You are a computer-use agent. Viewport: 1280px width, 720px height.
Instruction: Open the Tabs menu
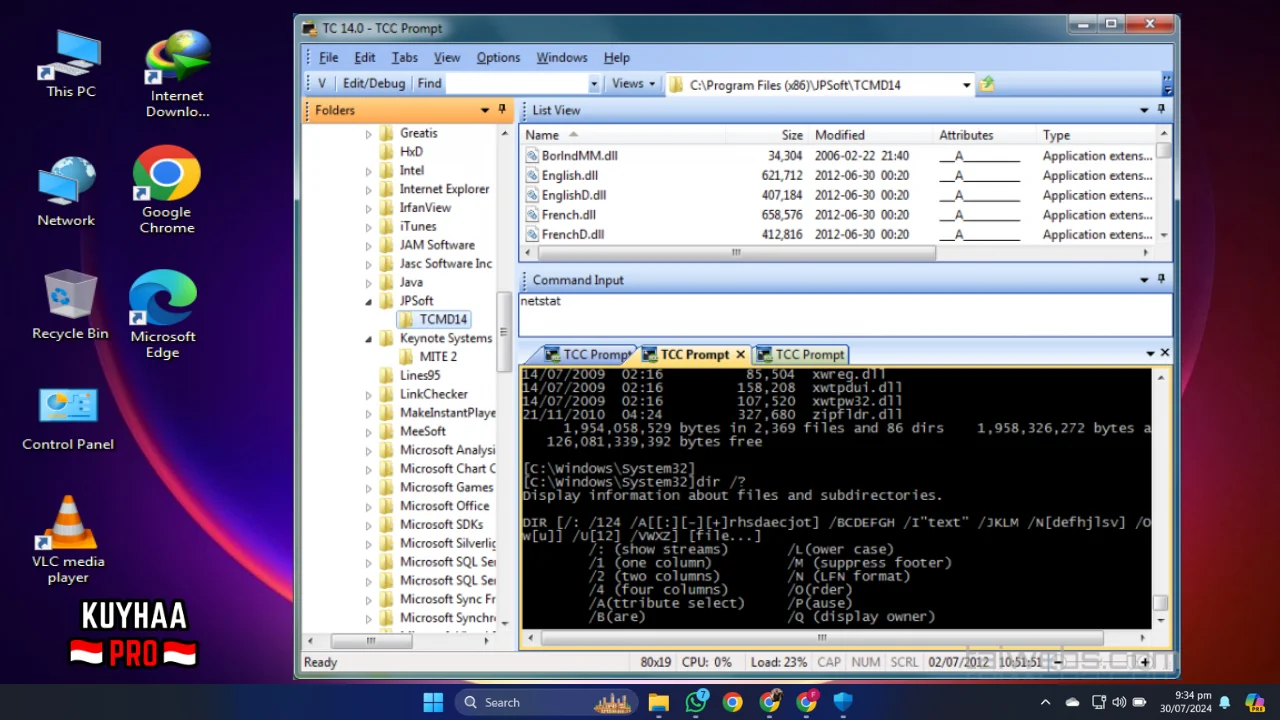point(404,57)
